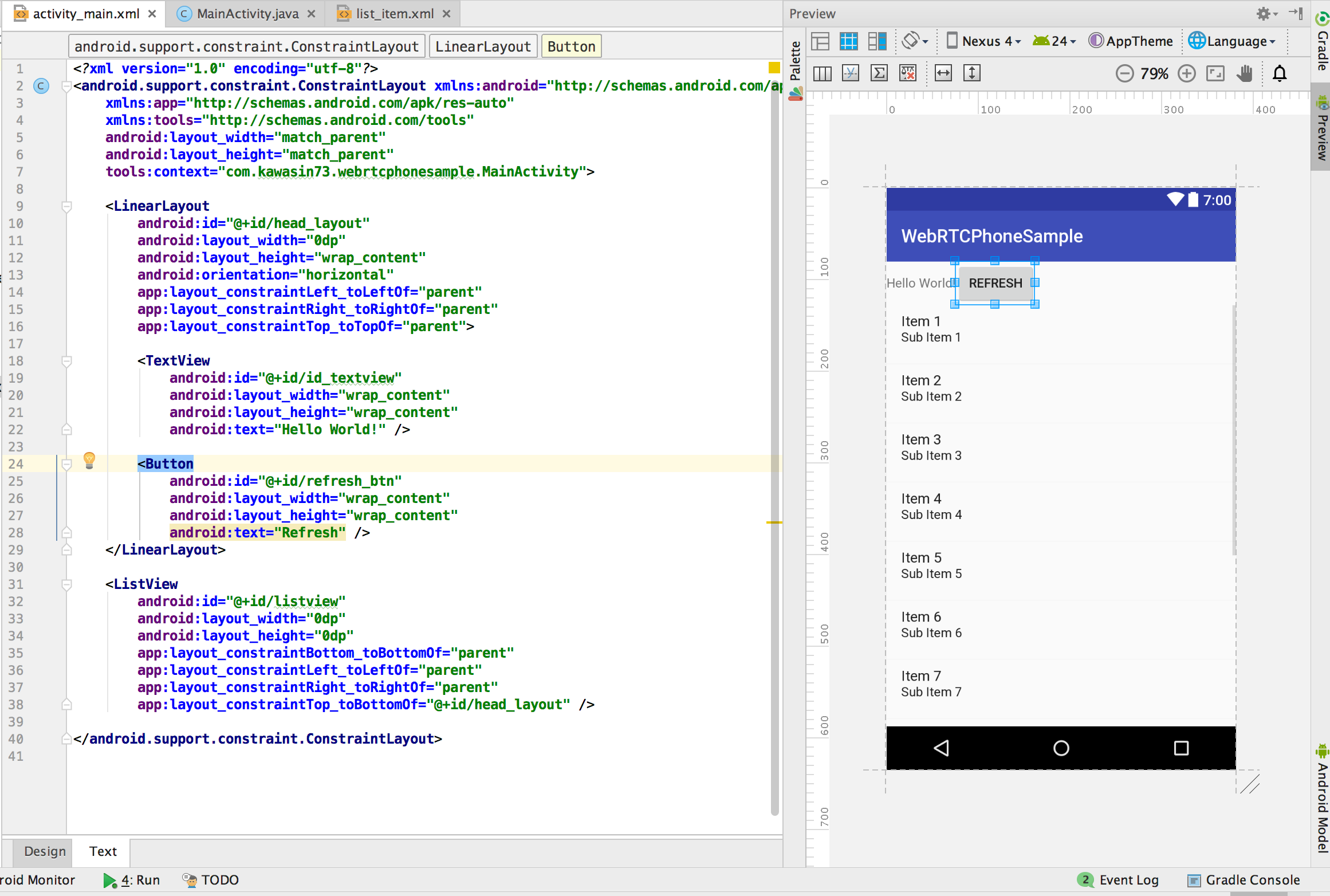Switch to the Design tab
The image size is (1330, 896).
pos(44,851)
